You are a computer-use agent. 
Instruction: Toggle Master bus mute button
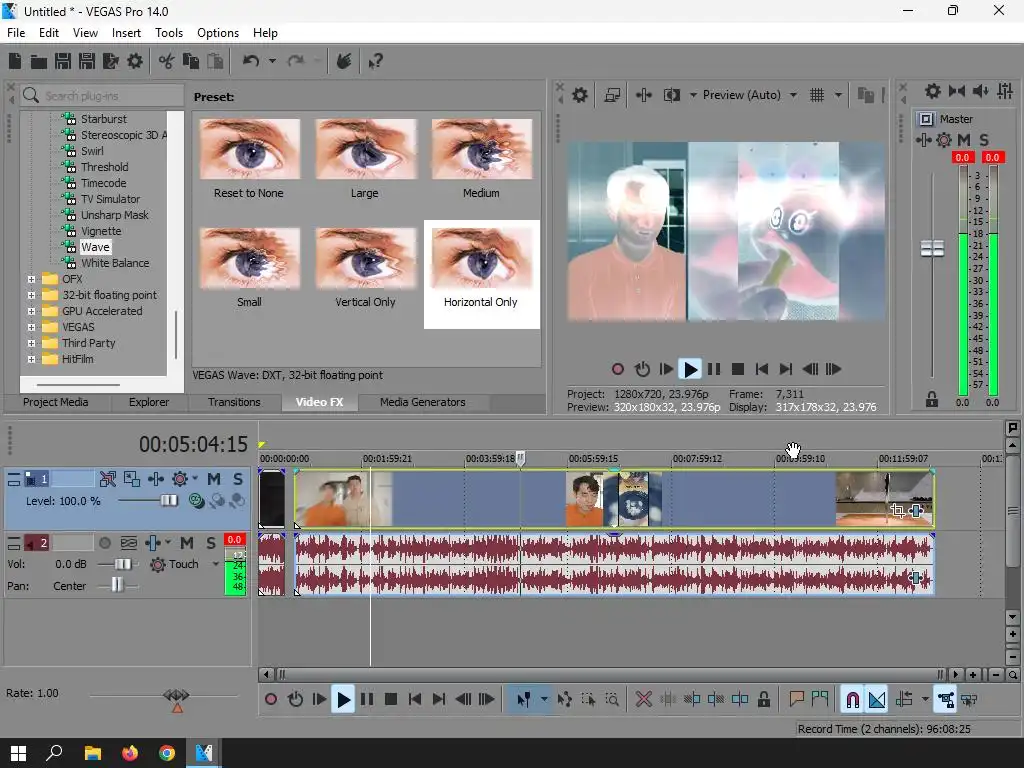tap(964, 140)
